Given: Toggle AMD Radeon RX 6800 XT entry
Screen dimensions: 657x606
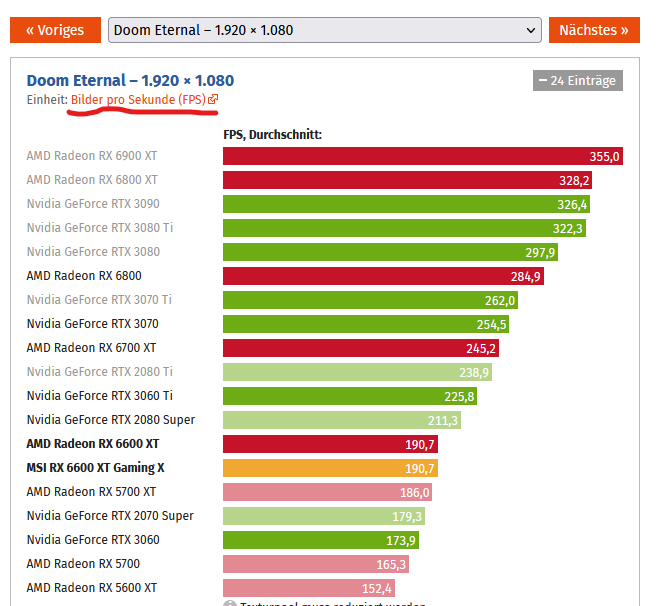Looking at the screenshot, I should (x=92, y=180).
